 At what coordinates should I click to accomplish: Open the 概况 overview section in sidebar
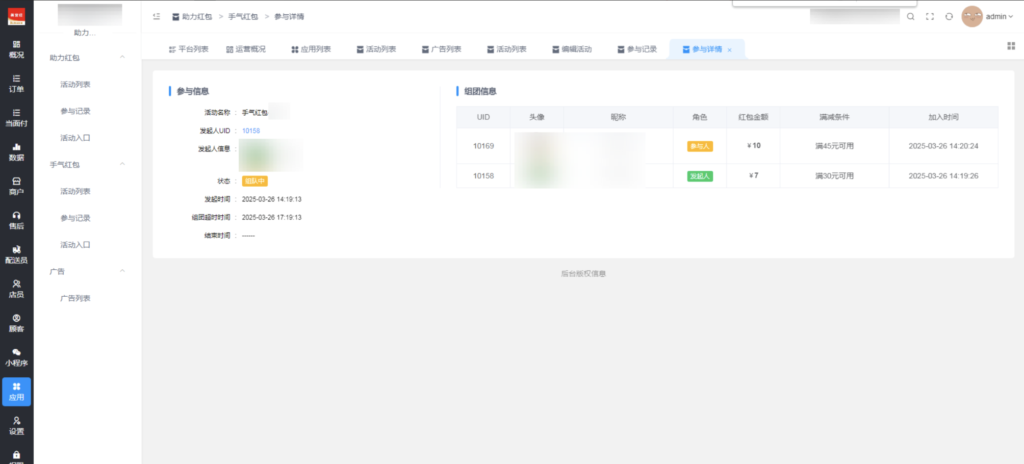coord(16,50)
